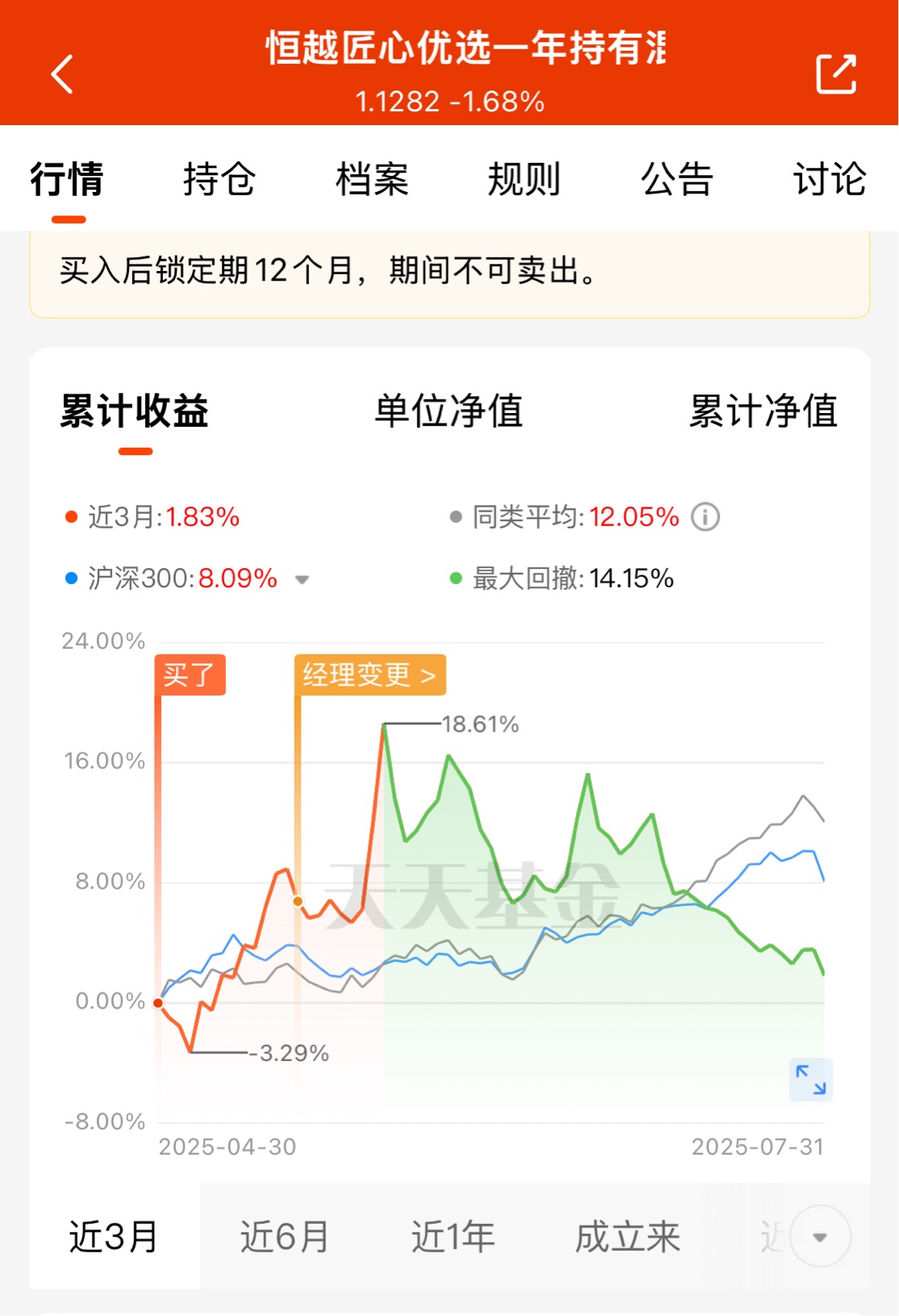Choose the 近6月 time range
Screen dimensions: 899x1316
click(x=285, y=1237)
